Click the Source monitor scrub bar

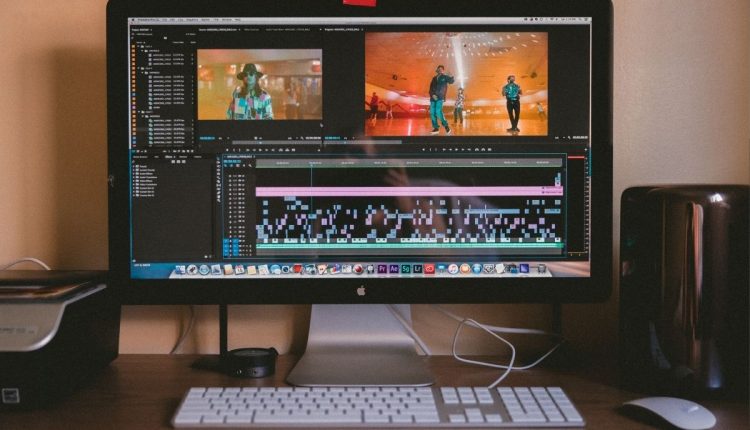click(276, 143)
